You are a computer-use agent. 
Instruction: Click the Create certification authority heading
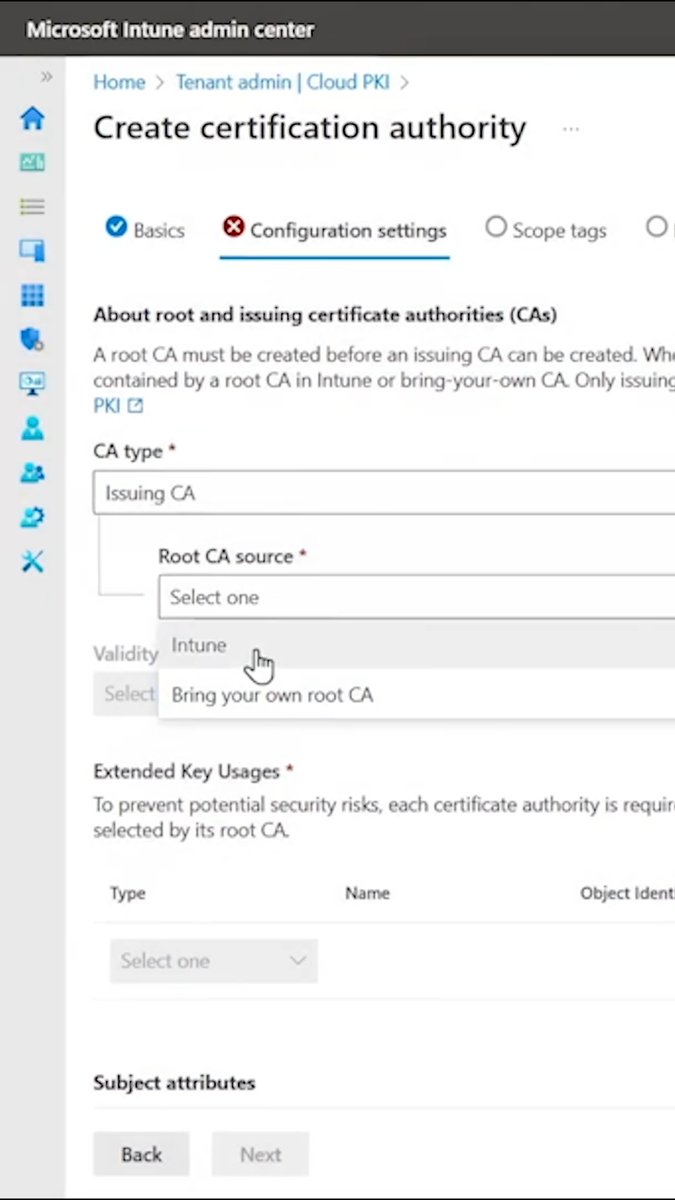309,128
